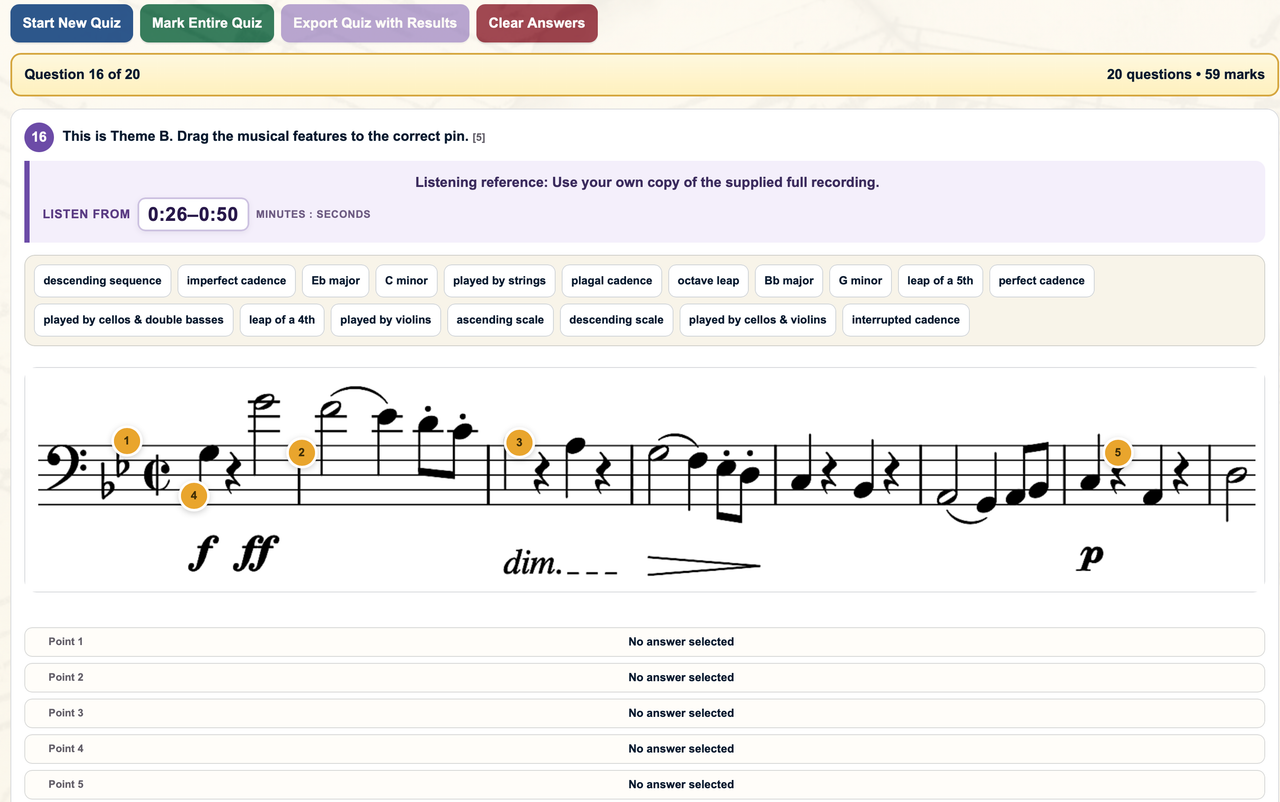Click the Theme B question prompt text

[x=265, y=136]
